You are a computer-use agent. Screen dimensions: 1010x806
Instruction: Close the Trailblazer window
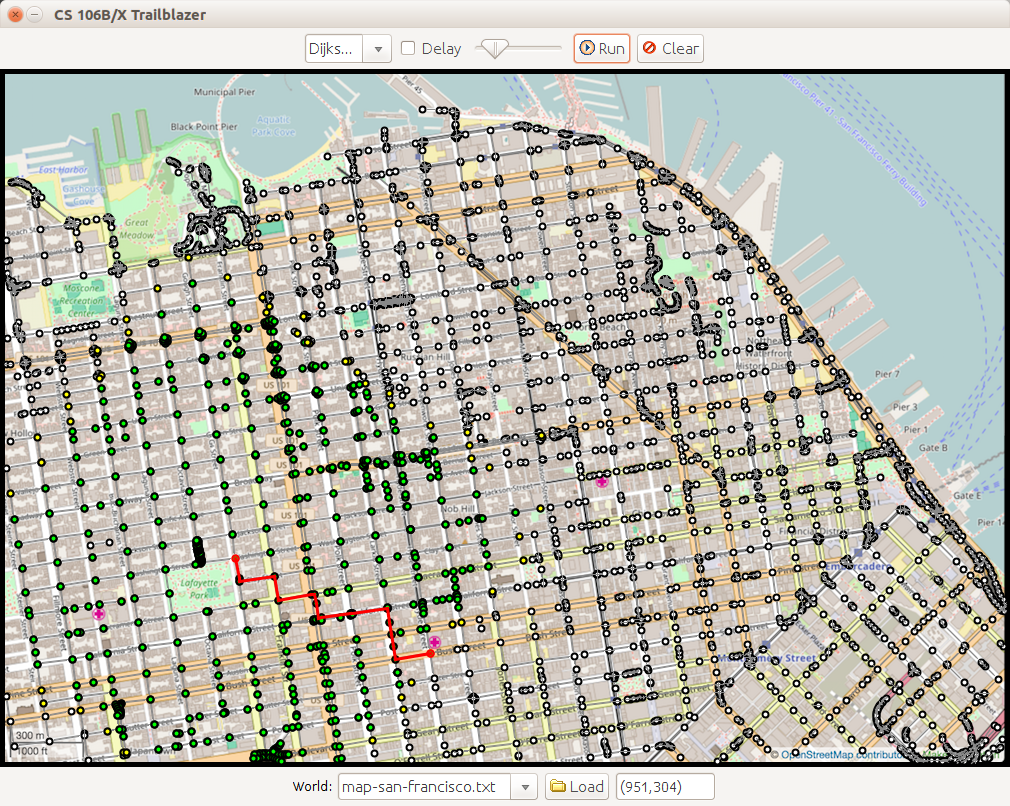[15, 15]
